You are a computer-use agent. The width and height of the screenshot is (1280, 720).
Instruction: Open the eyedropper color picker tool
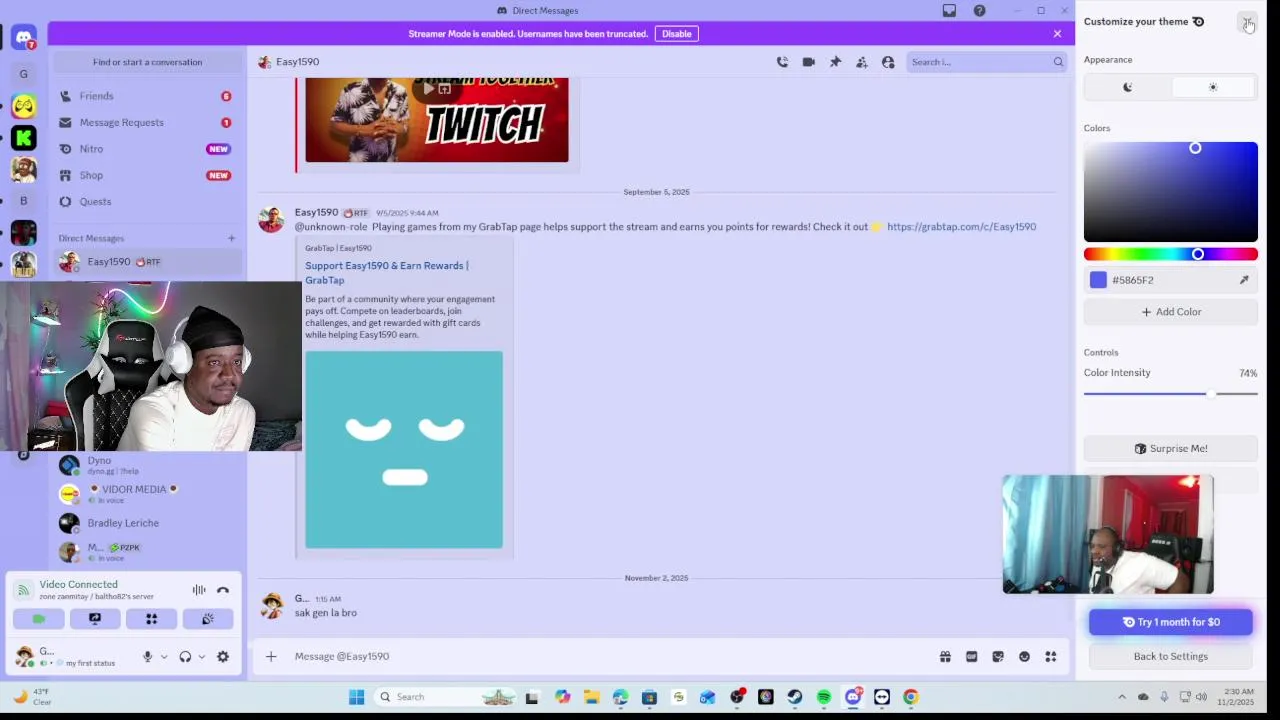[1244, 280]
